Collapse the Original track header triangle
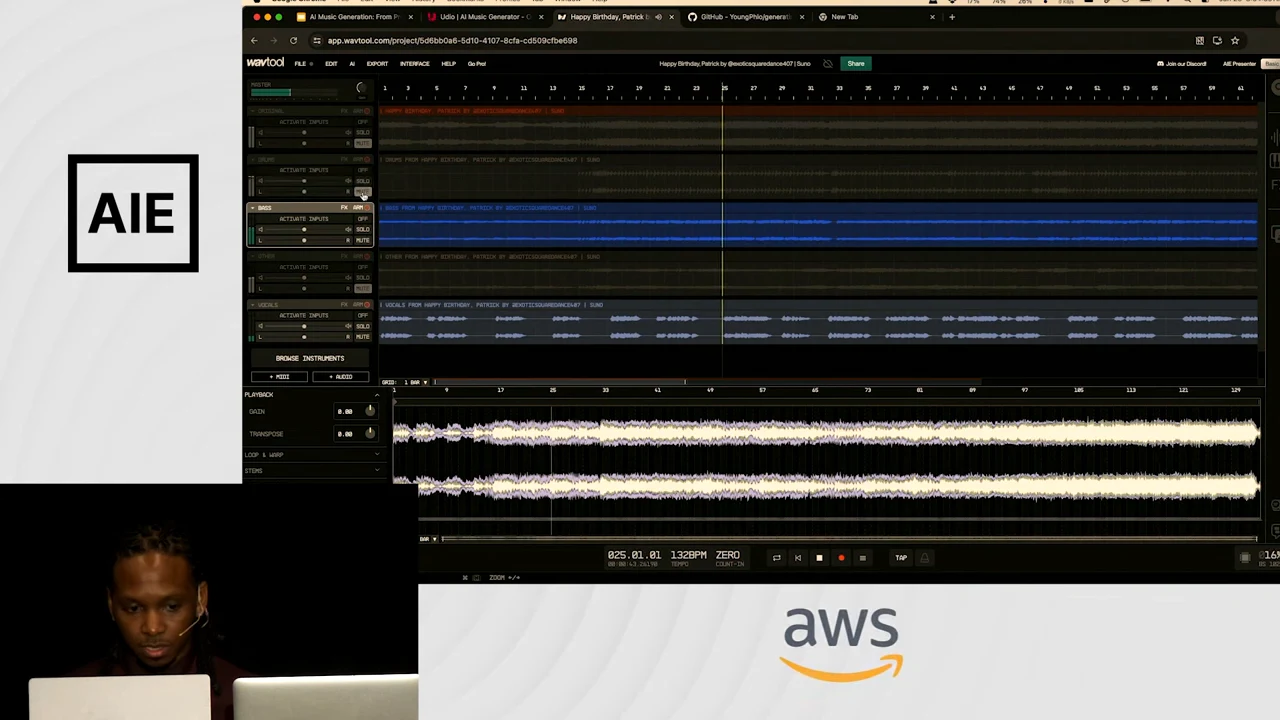The width and height of the screenshot is (1280, 720). click(x=253, y=111)
